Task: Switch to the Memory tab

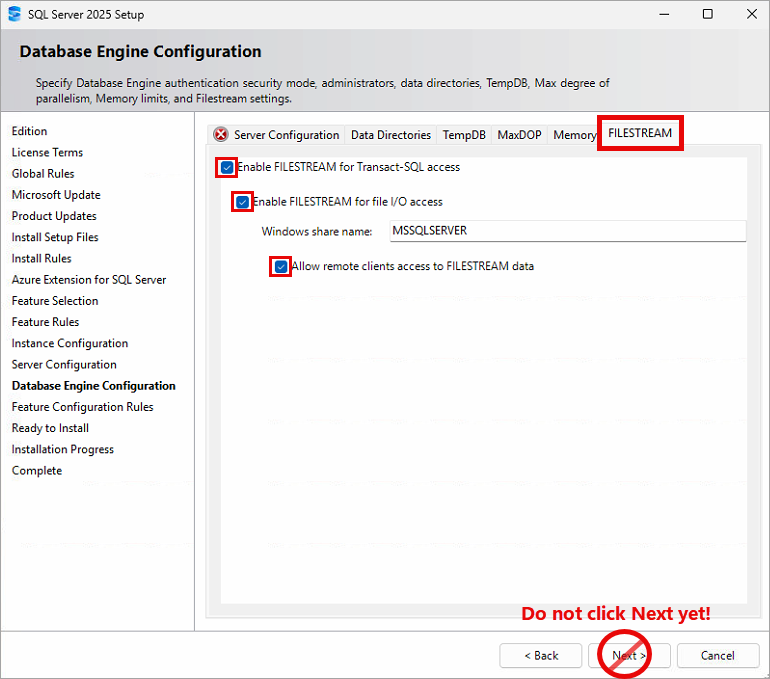Action: click(x=573, y=135)
